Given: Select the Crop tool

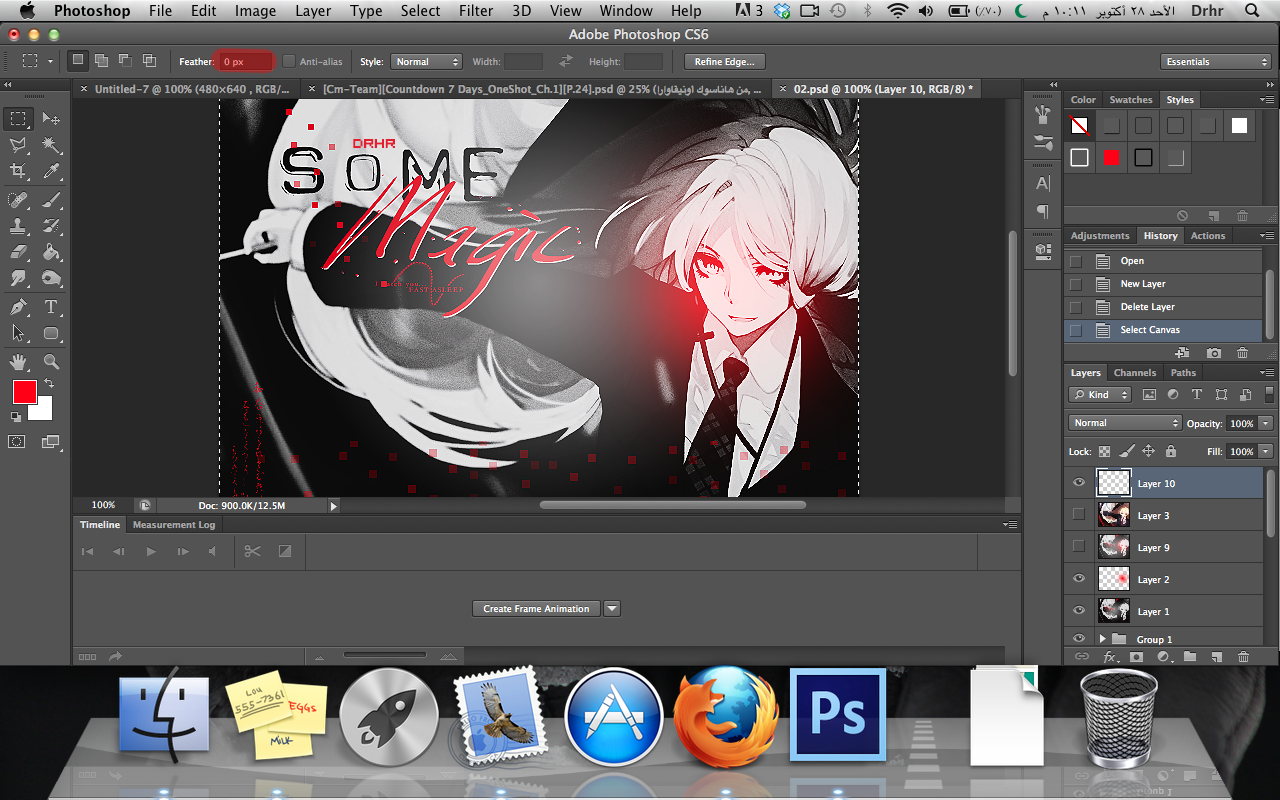Looking at the screenshot, I should tap(18, 172).
